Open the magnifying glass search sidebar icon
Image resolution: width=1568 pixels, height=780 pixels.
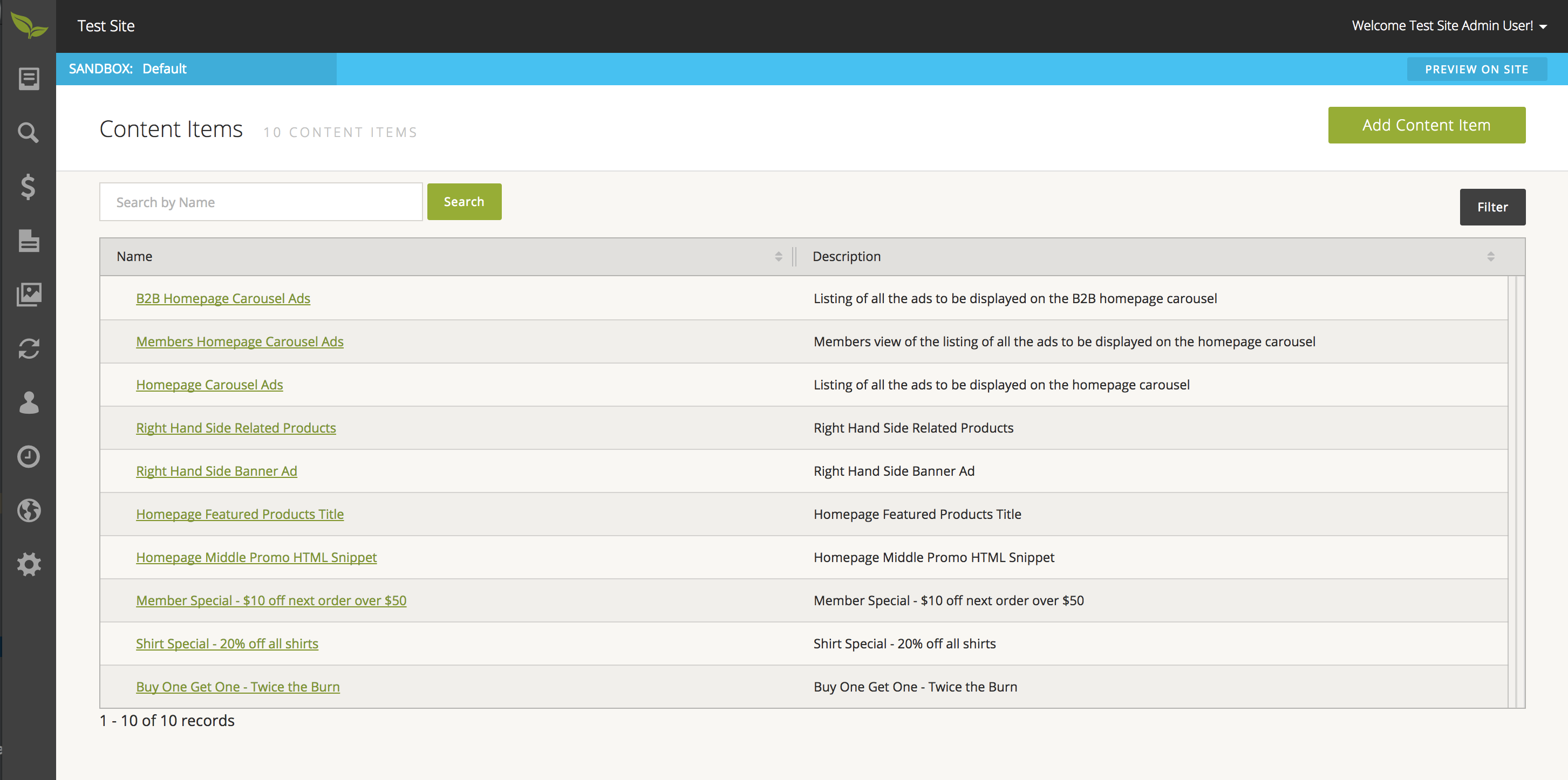point(29,132)
